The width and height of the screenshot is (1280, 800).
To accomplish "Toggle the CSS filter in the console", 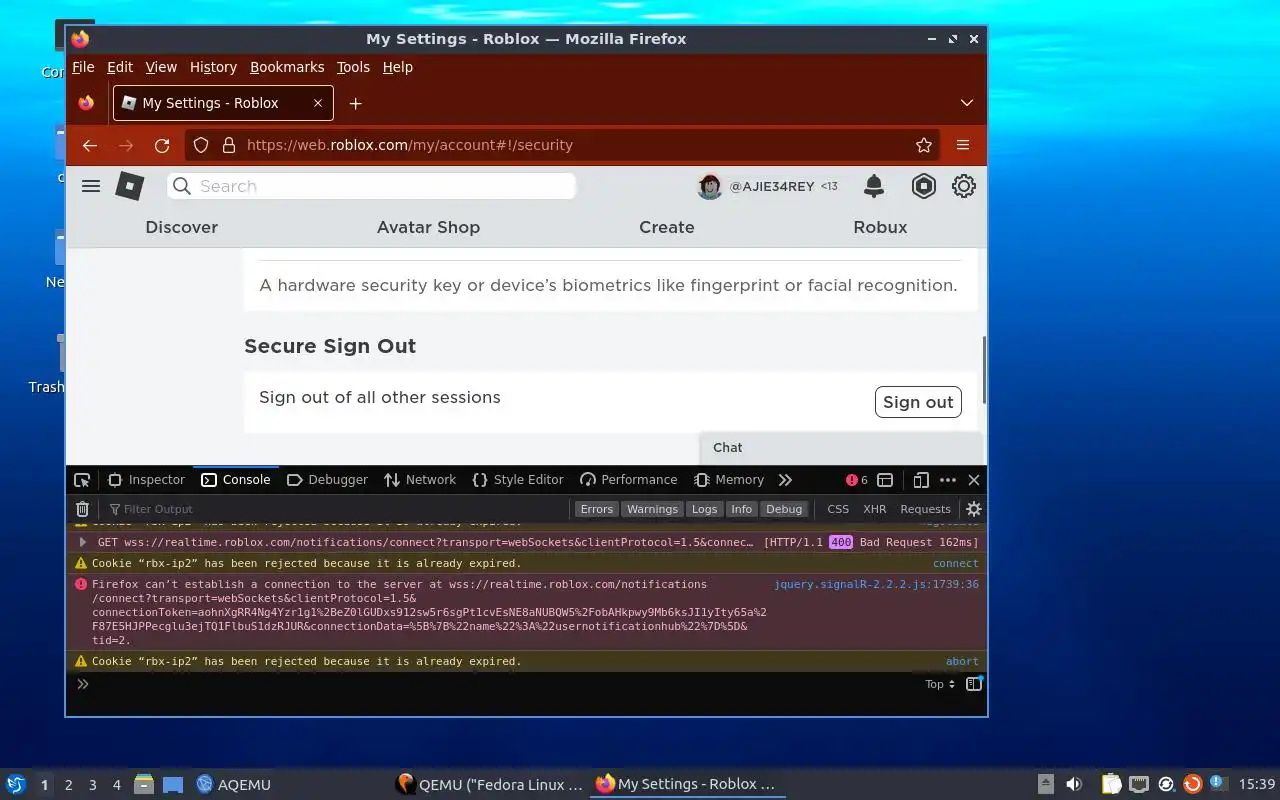I will tap(838, 509).
